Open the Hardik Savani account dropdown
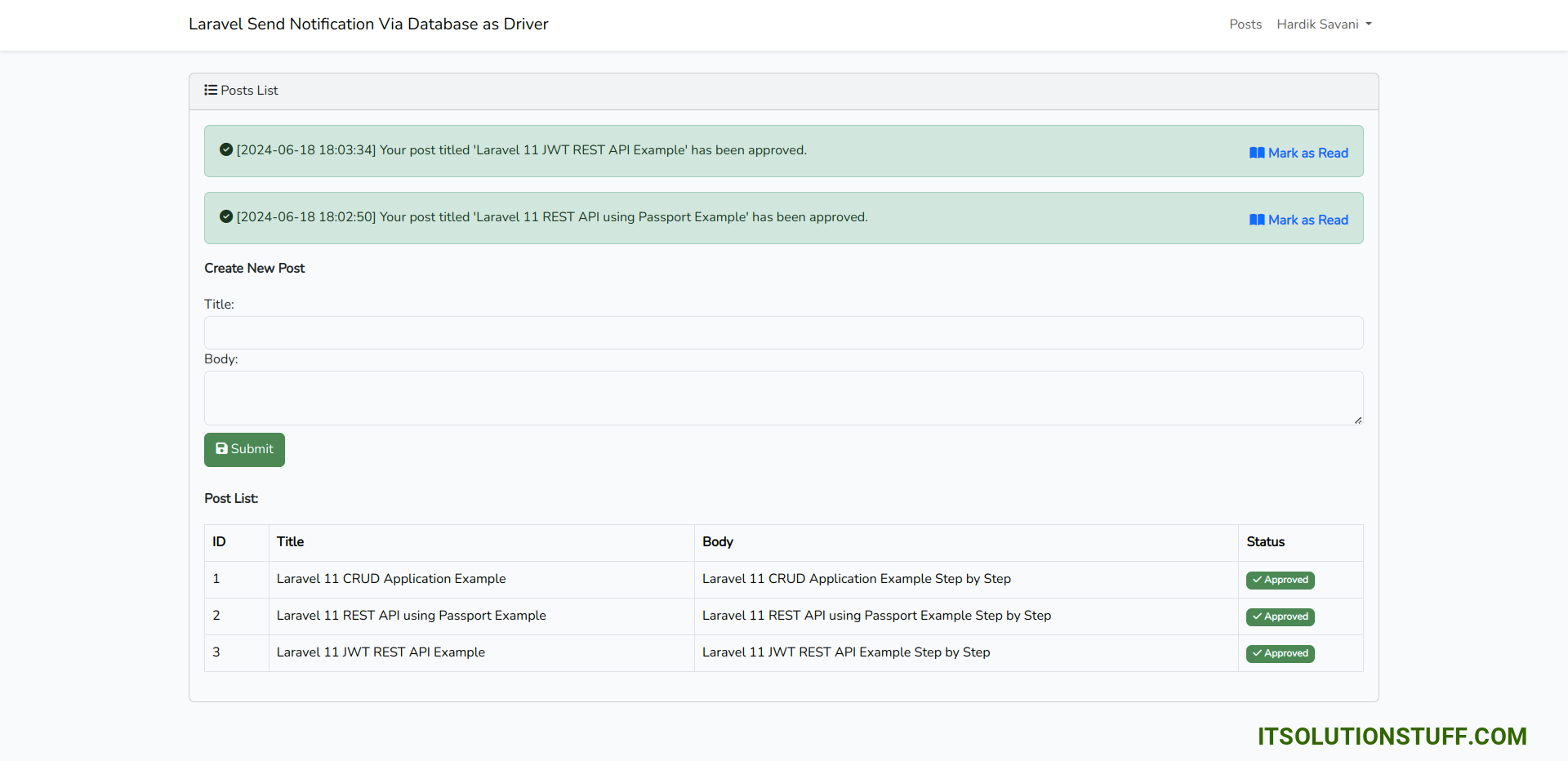Viewport: 1568px width, 761px height. pyautogui.click(x=1323, y=24)
